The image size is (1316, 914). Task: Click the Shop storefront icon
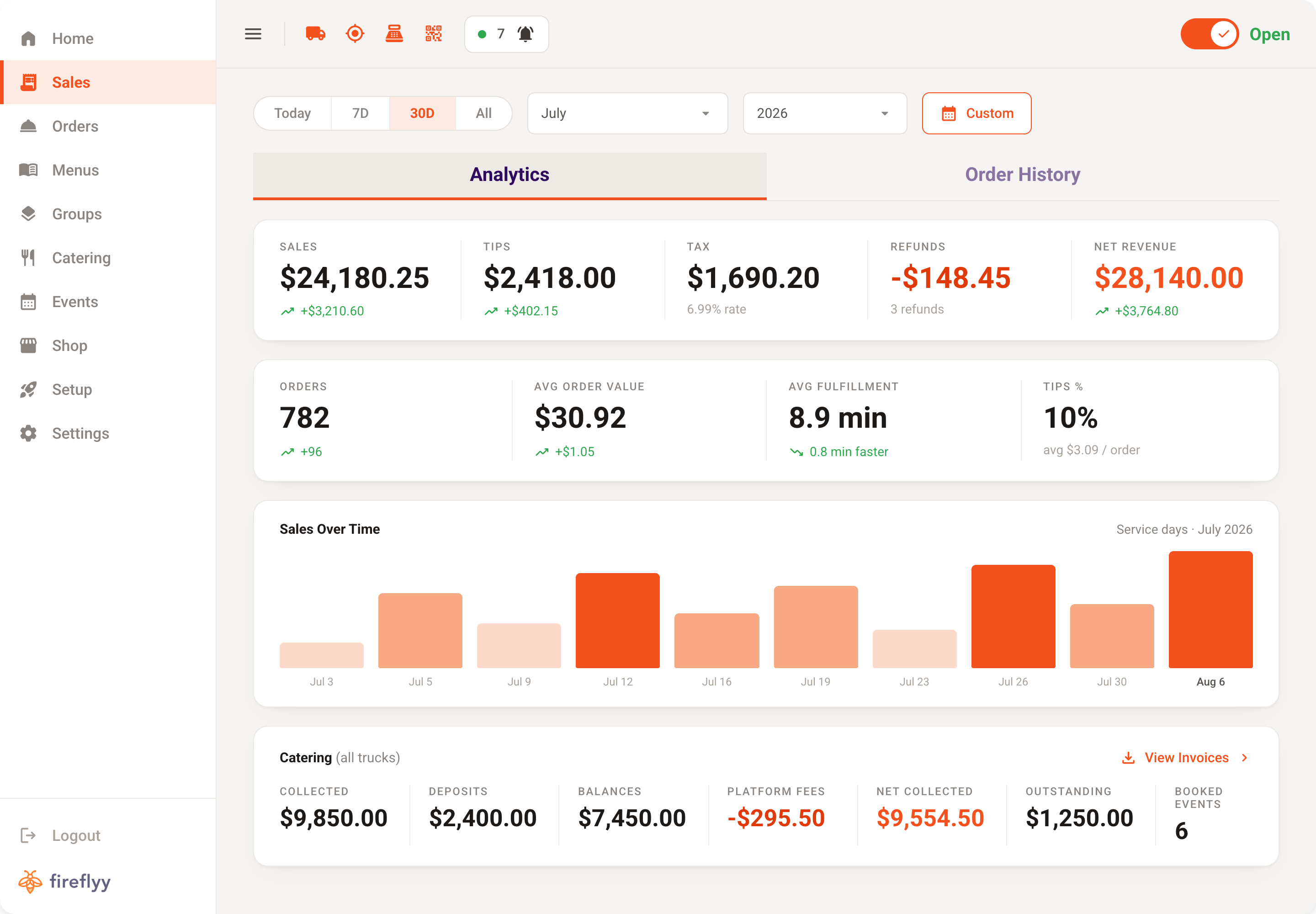(28, 345)
